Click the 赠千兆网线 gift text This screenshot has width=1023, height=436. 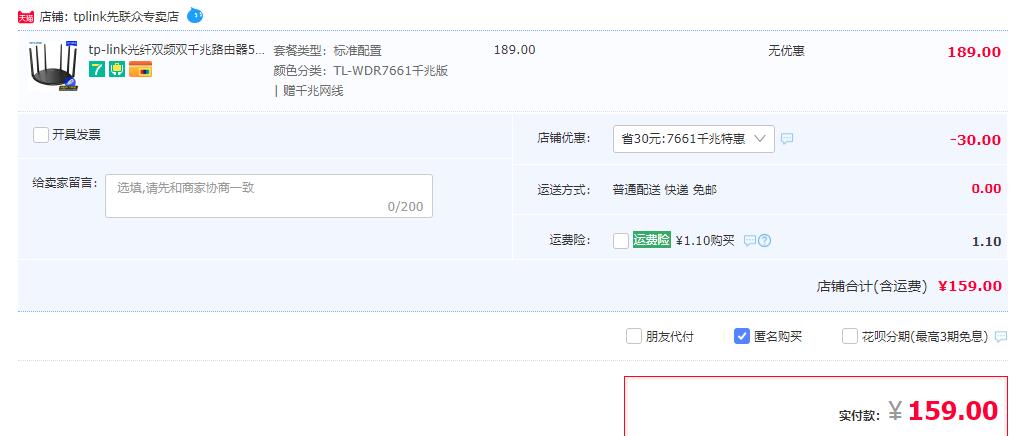tap(313, 91)
